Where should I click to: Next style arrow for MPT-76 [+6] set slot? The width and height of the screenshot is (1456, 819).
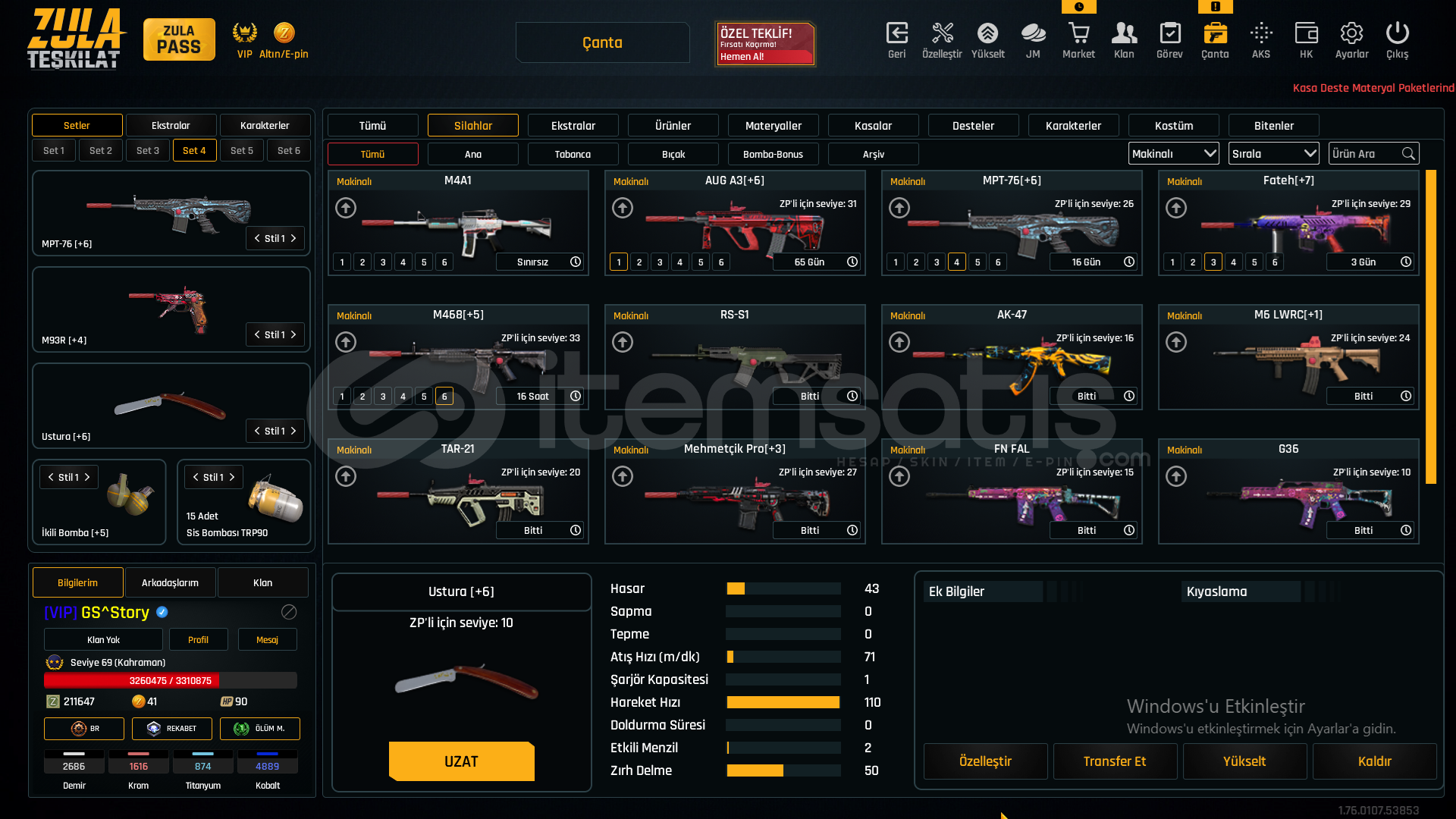[293, 239]
